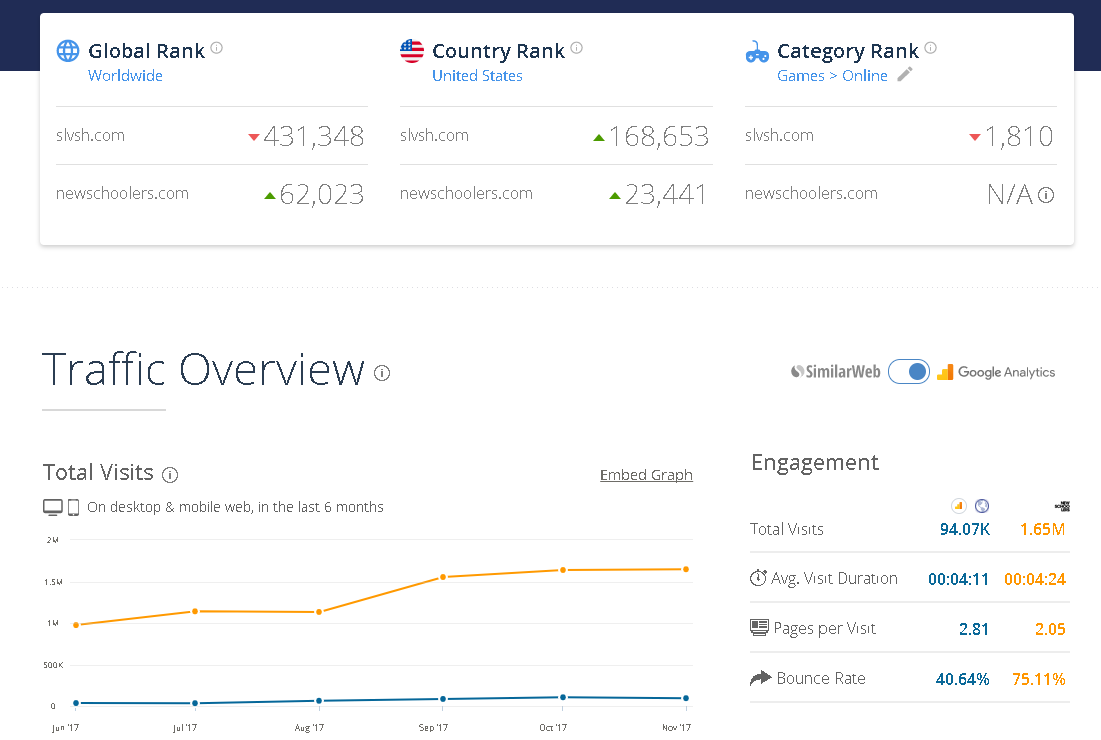Viewport: 1101px width, 740px height.
Task: Click the Sep '17 axis label
Action: coord(433,727)
